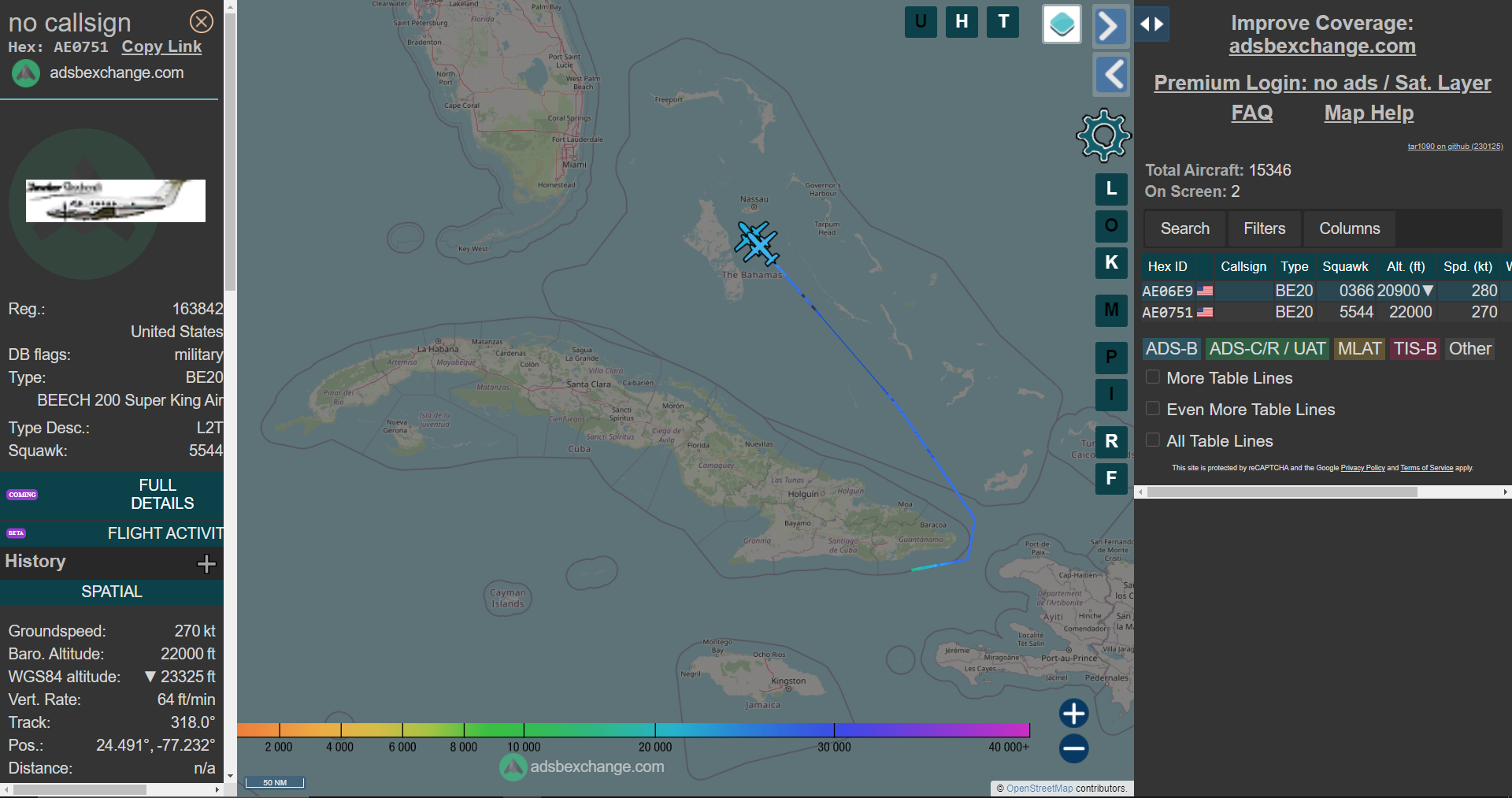
Task: Open the Filters tab
Action: coord(1265,228)
